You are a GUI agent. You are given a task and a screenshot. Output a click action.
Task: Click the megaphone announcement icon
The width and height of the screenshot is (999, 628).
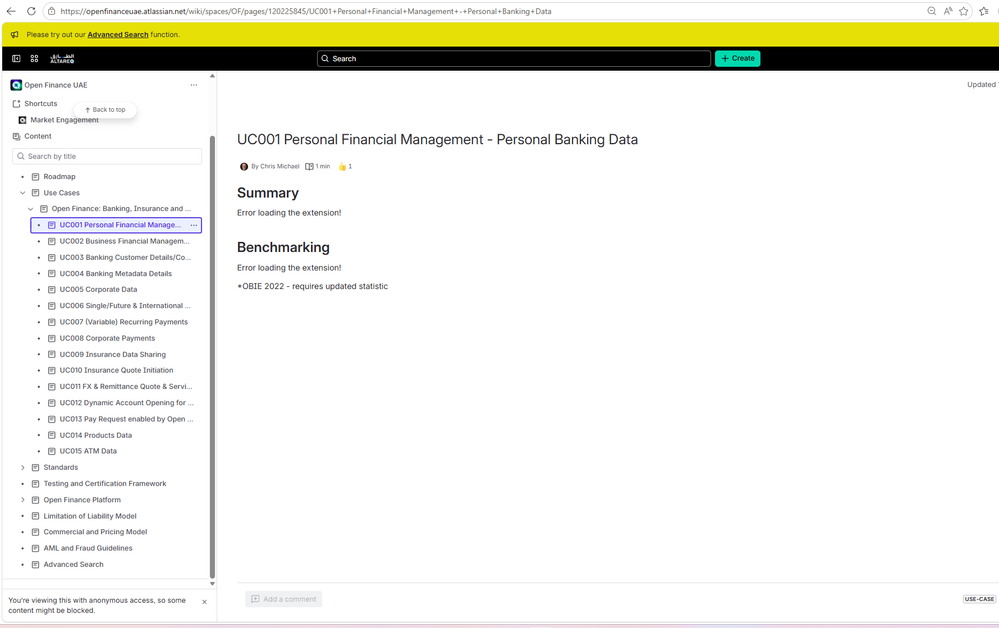tap(15, 34)
